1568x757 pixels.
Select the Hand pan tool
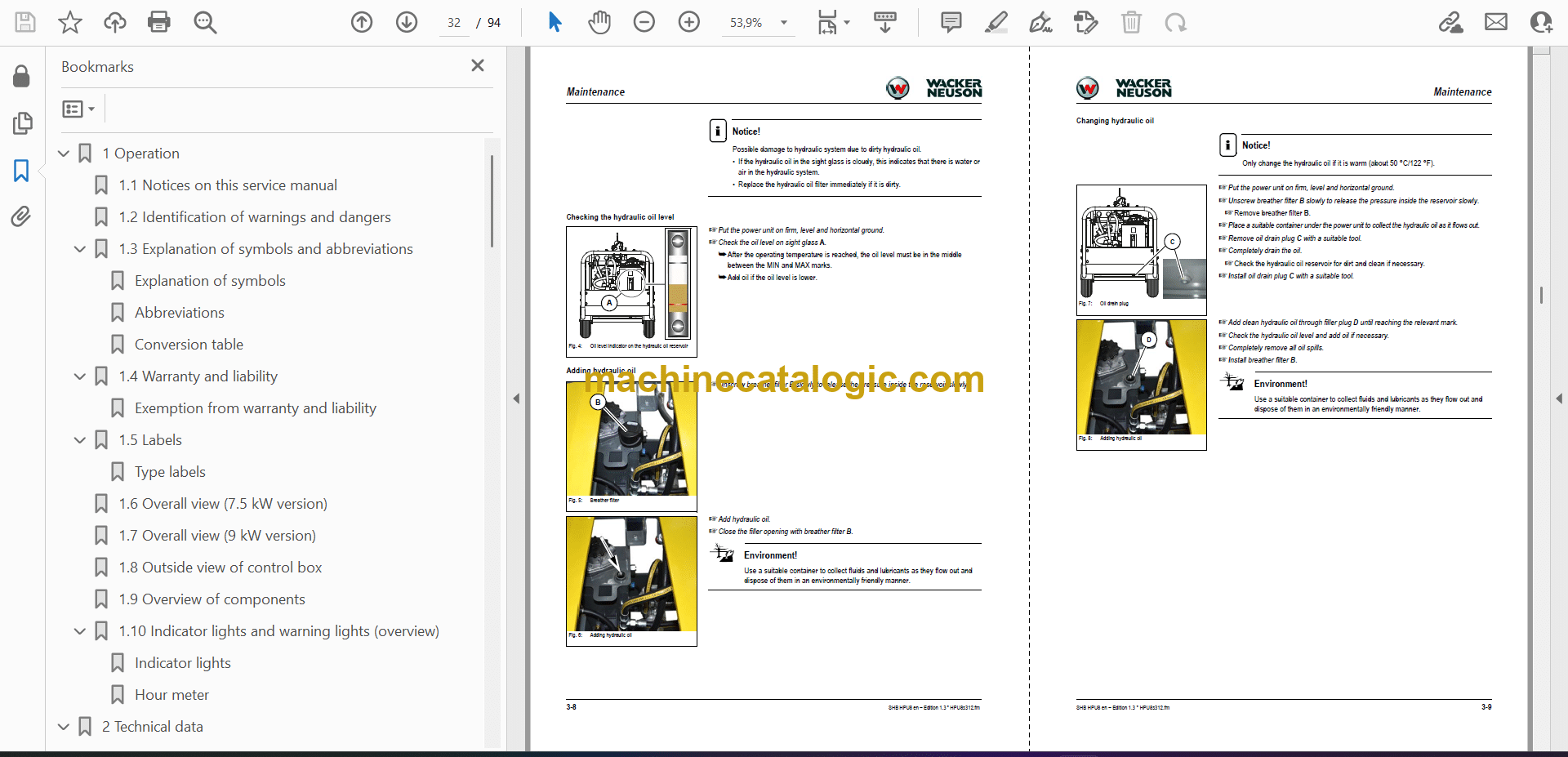pos(599,22)
